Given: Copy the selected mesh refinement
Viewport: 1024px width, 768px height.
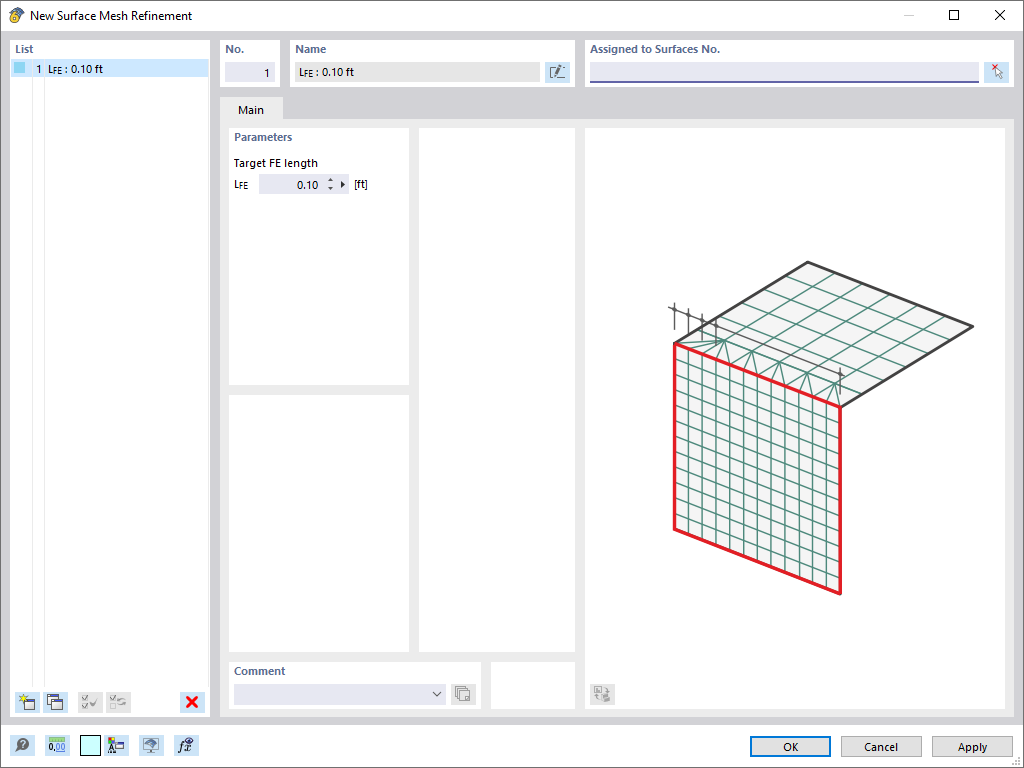Looking at the screenshot, I should (56, 702).
